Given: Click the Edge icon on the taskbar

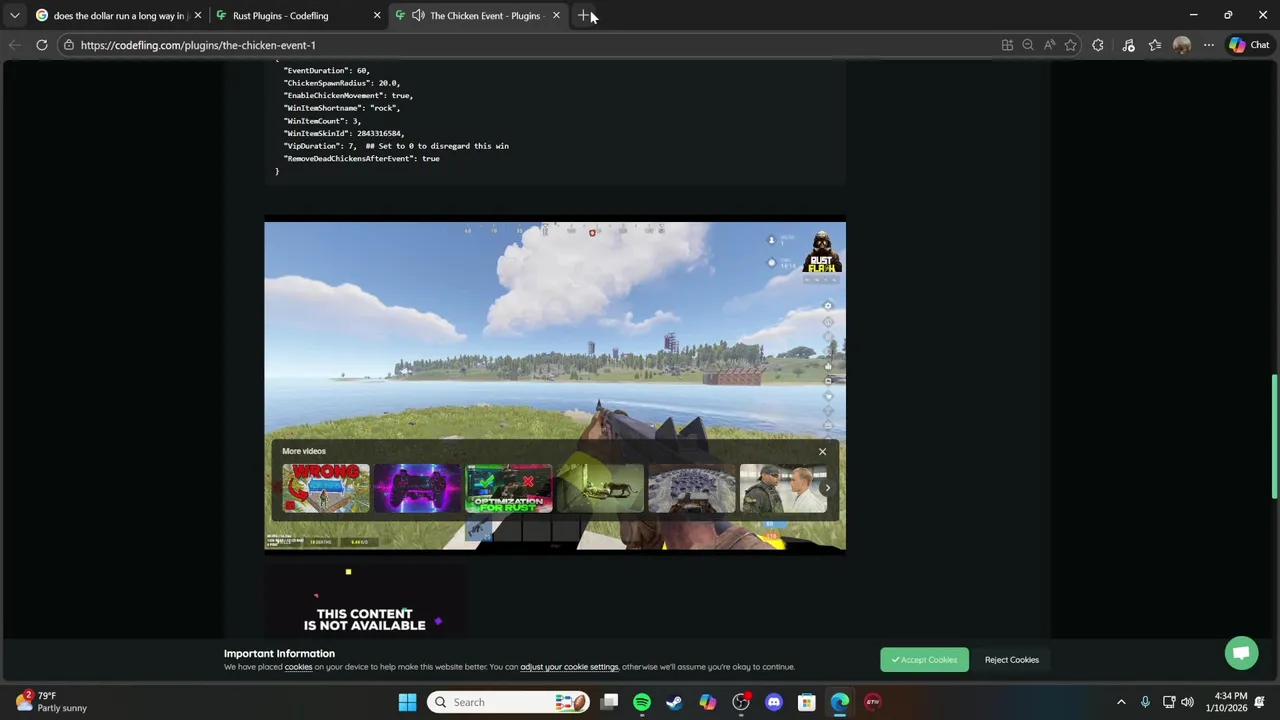Looking at the screenshot, I should pos(840,702).
